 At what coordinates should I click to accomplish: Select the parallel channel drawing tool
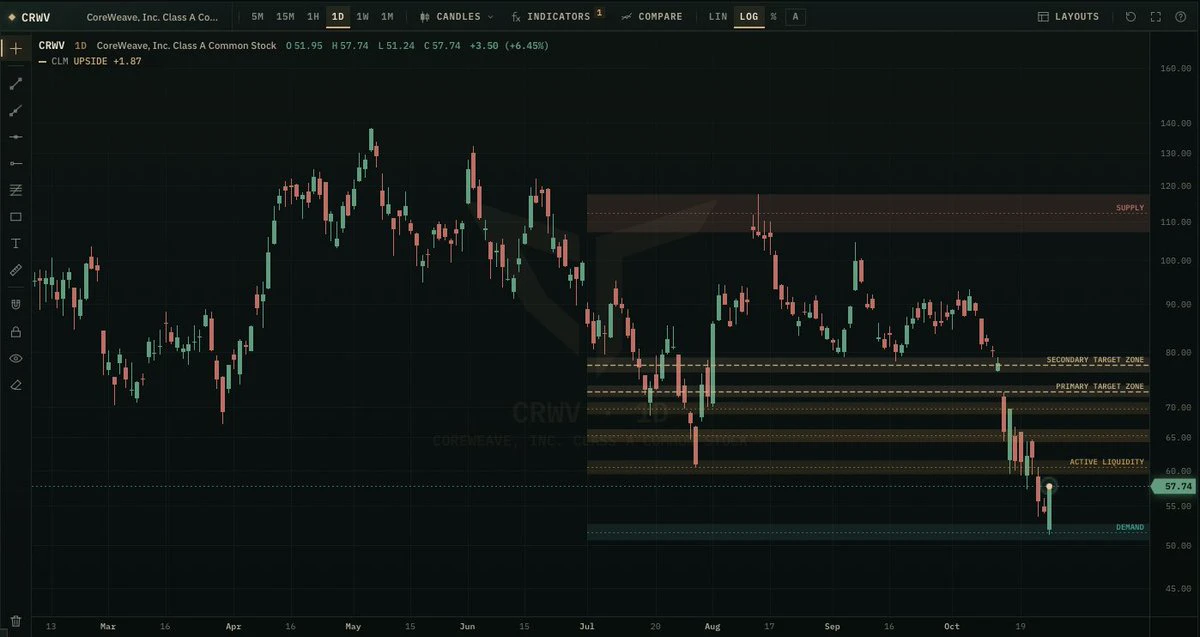[15, 190]
